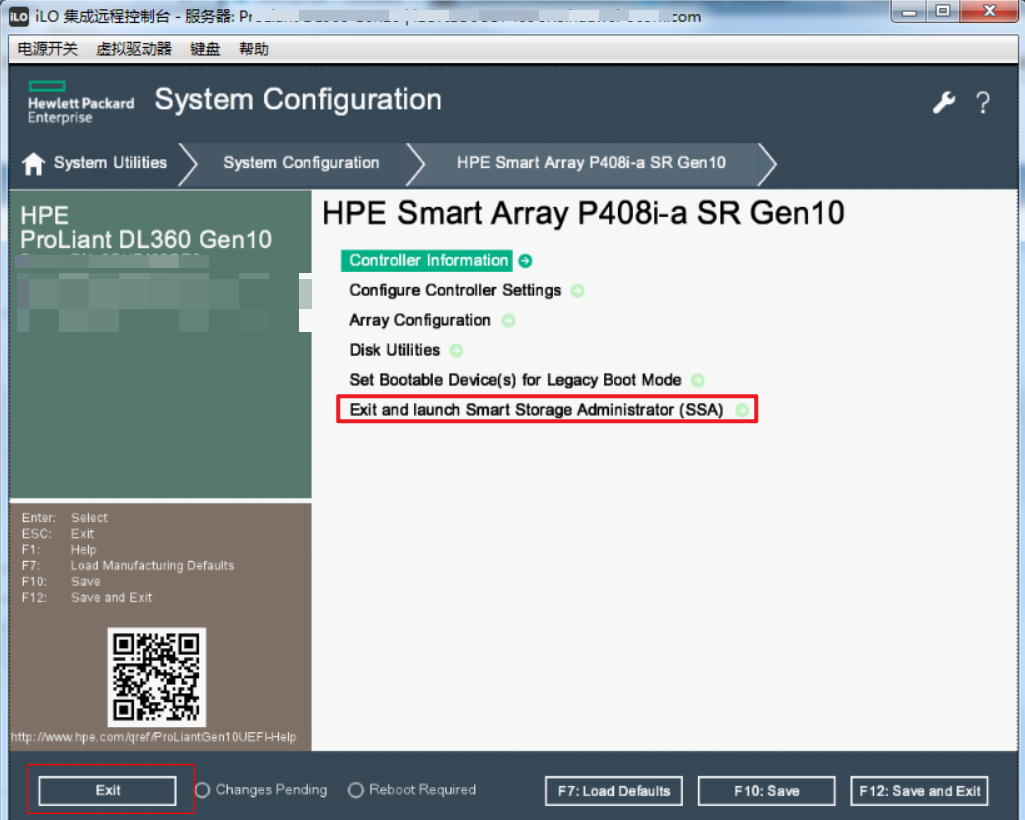
Task: Click the hpe.com UEFI help URL
Action: (x=154, y=737)
